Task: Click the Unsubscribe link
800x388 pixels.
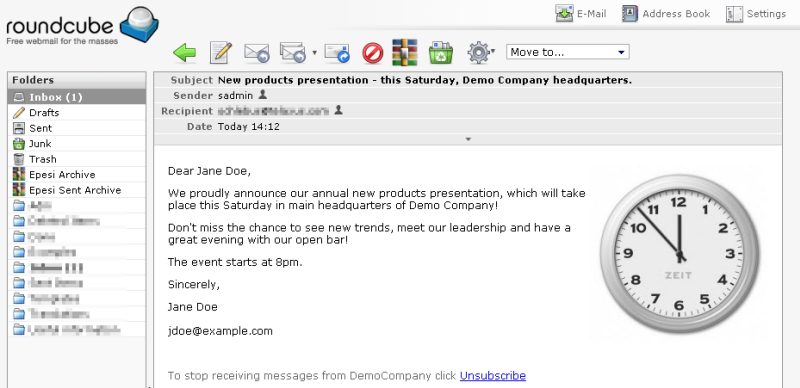Action: tap(492, 376)
